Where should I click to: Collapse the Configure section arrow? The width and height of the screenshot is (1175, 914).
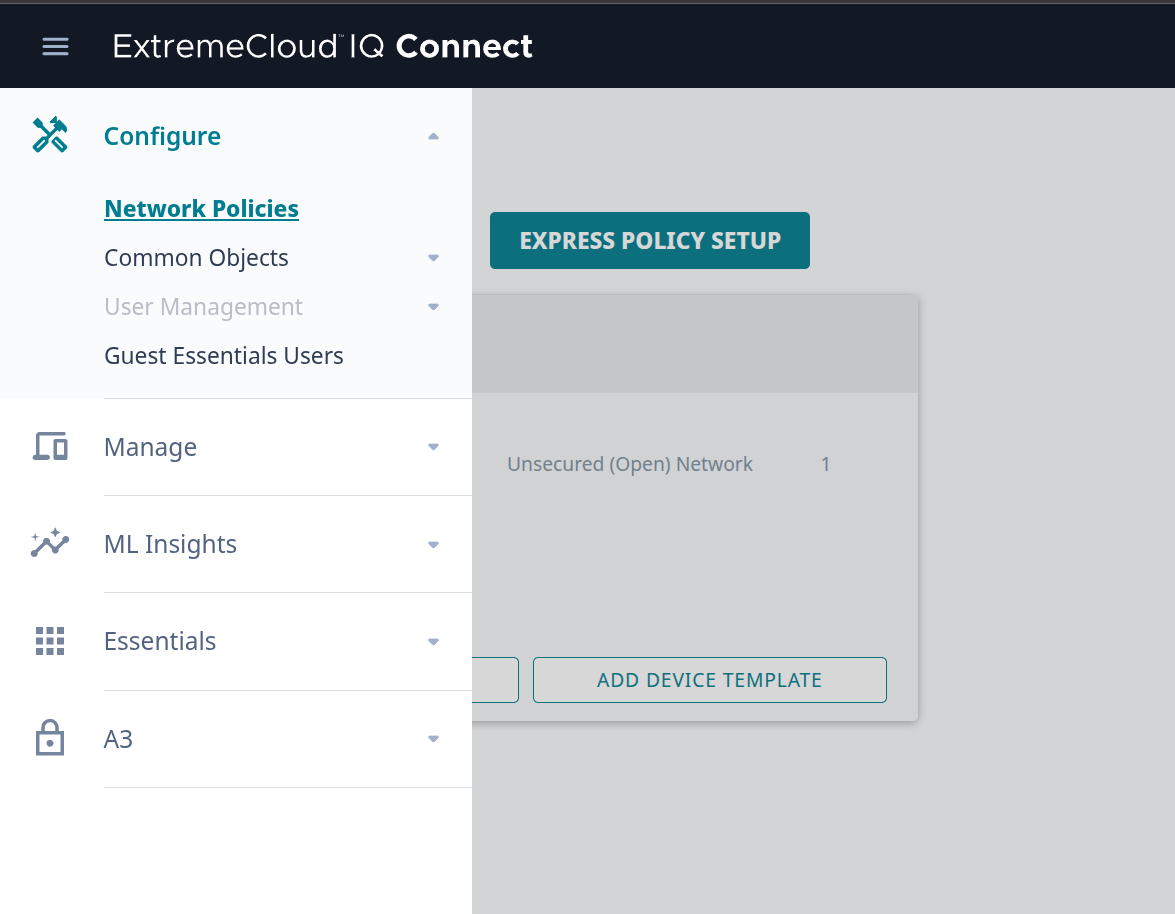pyautogui.click(x=433, y=136)
